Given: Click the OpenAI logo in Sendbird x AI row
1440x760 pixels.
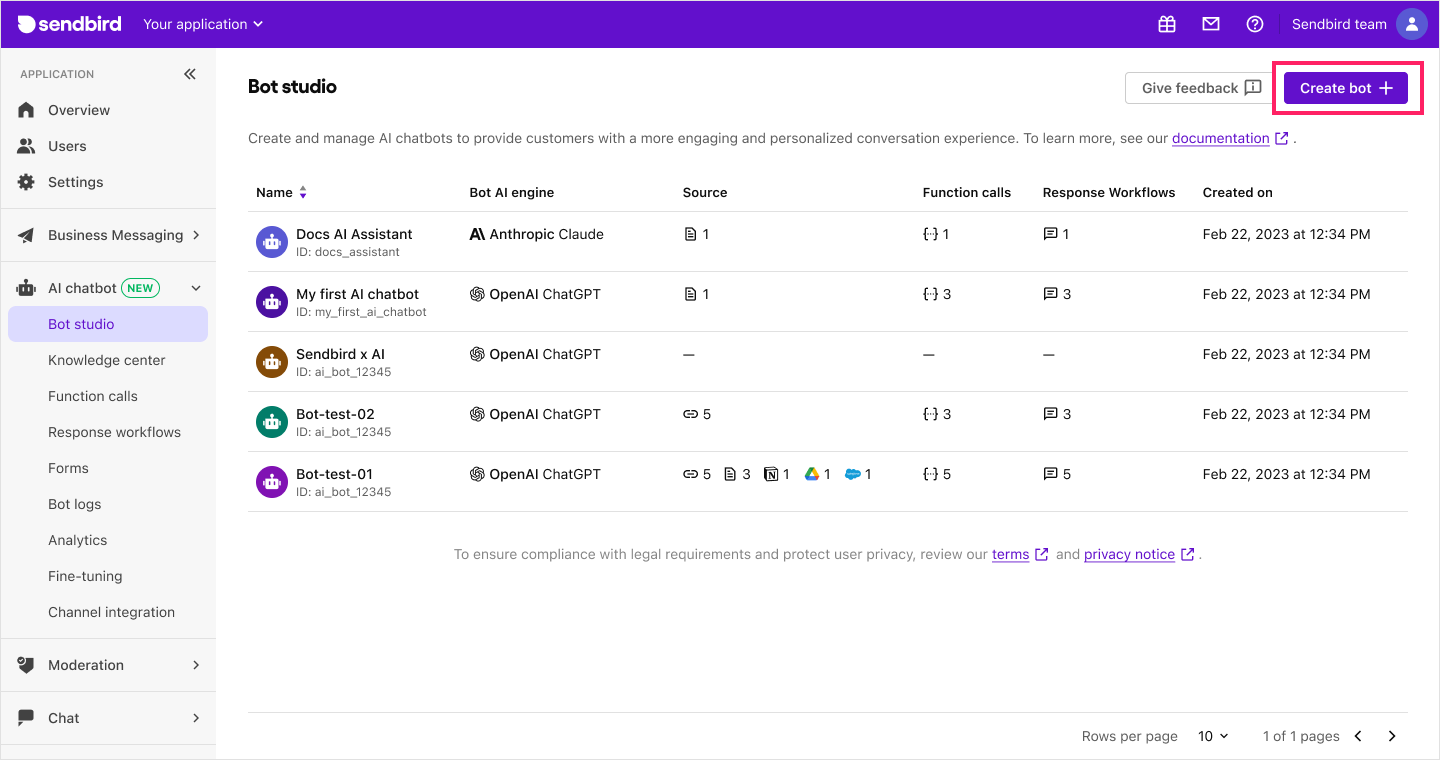Looking at the screenshot, I should (x=477, y=354).
